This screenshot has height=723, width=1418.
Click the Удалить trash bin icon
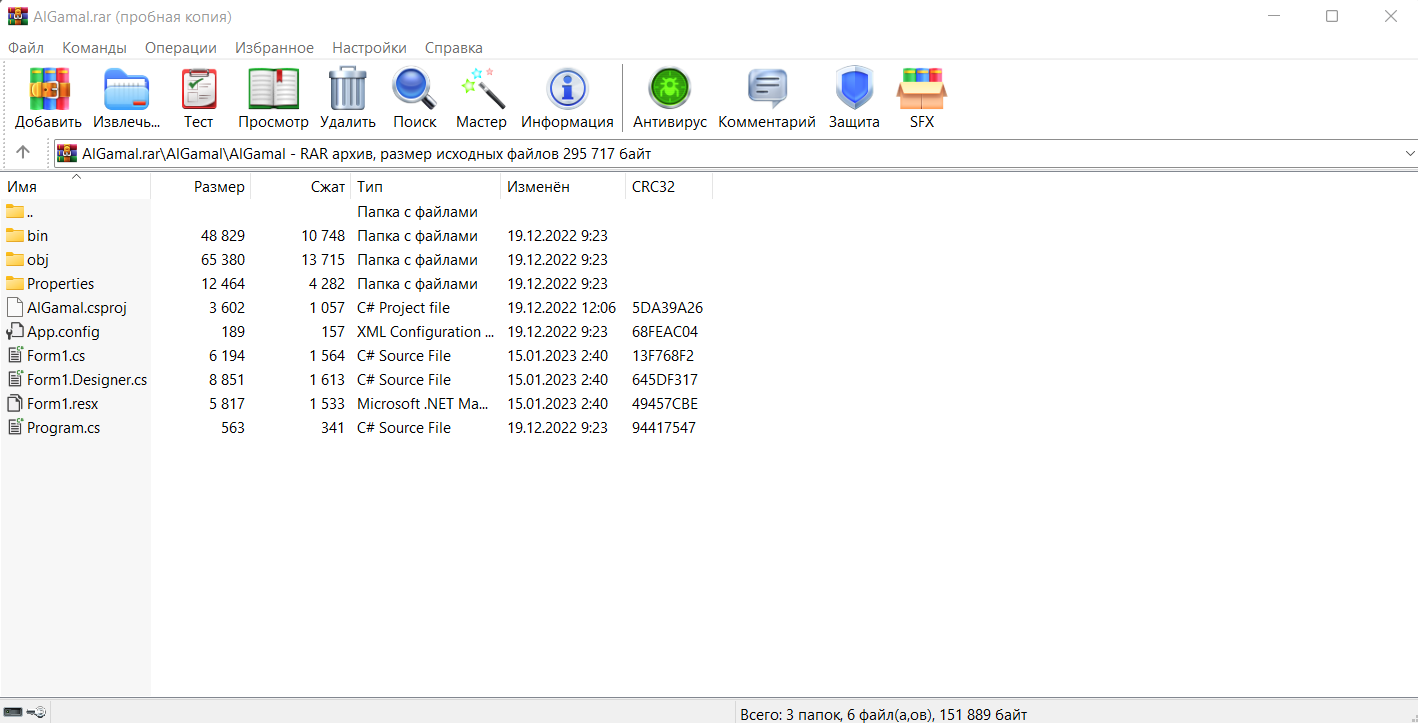pyautogui.click(x=347, y=90)
